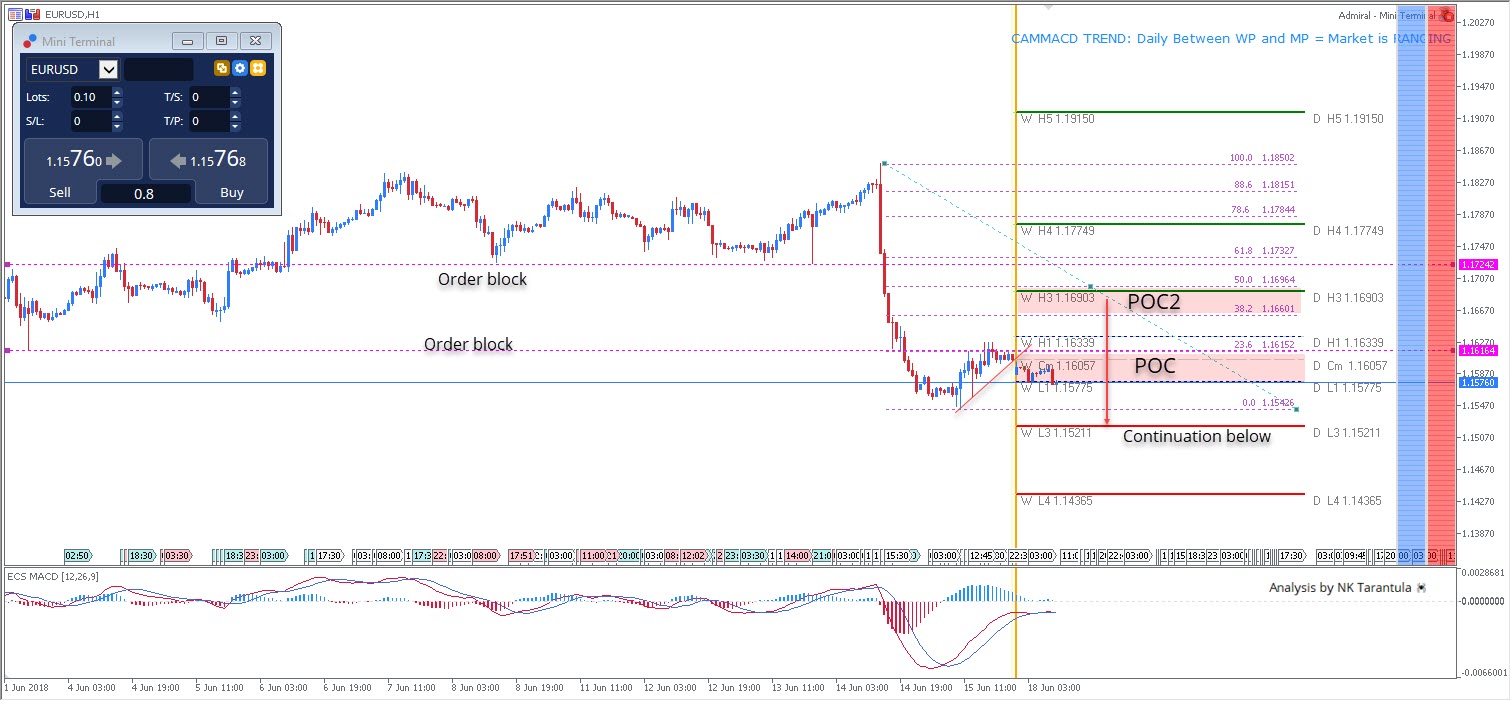
Task: Click the S/L input field
Action: point(91,122)
